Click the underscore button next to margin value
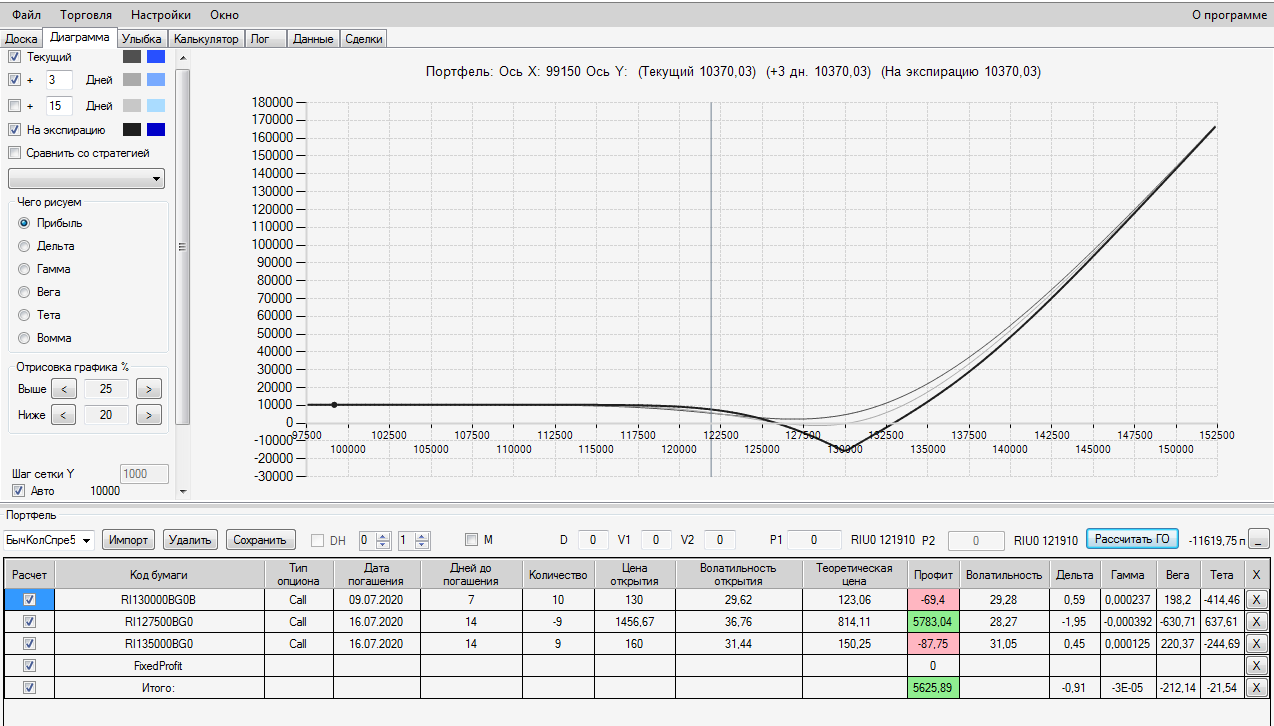The image size is (1274, 726). 1261,540
